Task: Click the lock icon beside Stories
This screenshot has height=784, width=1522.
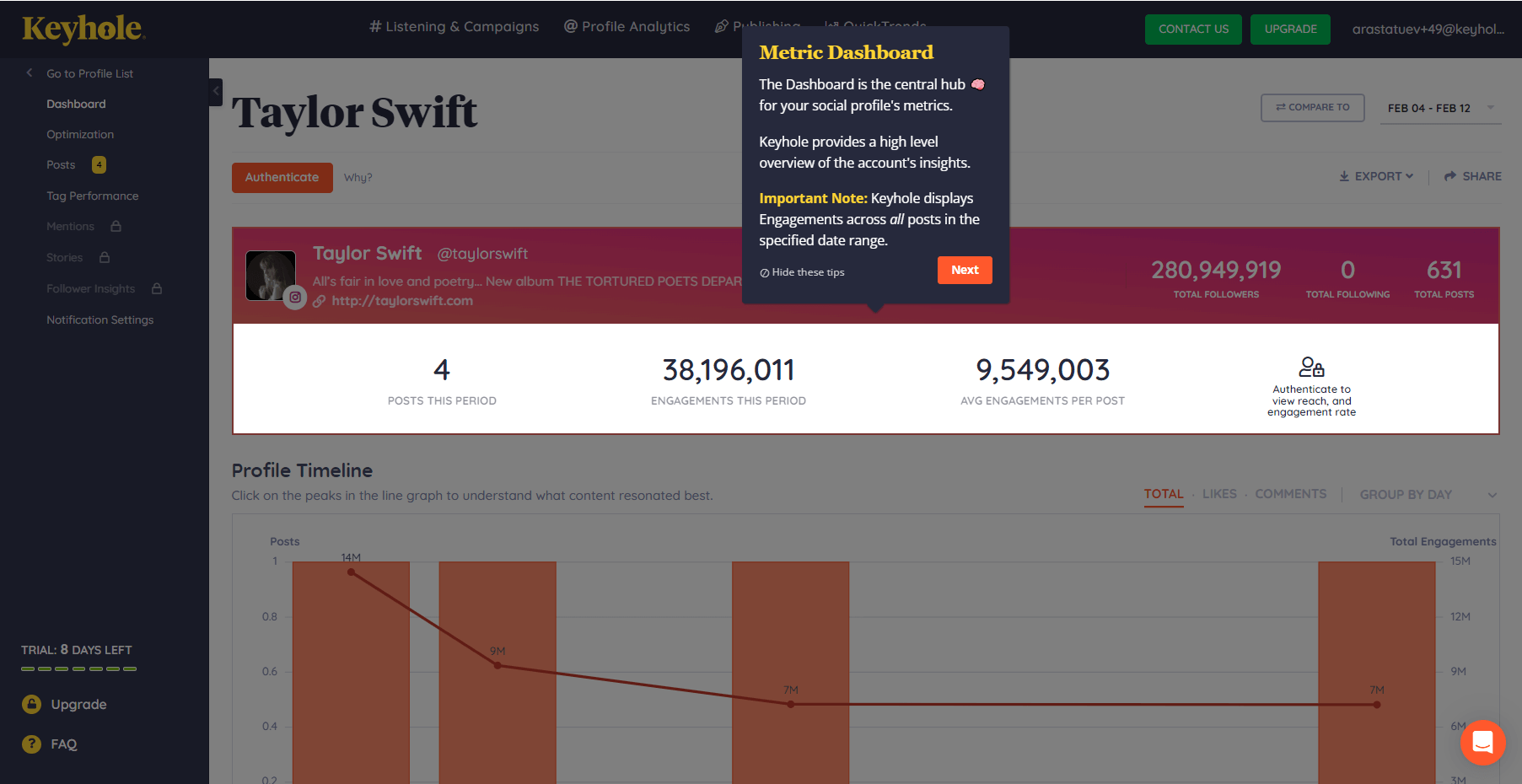Action: (x=105, y=257)
